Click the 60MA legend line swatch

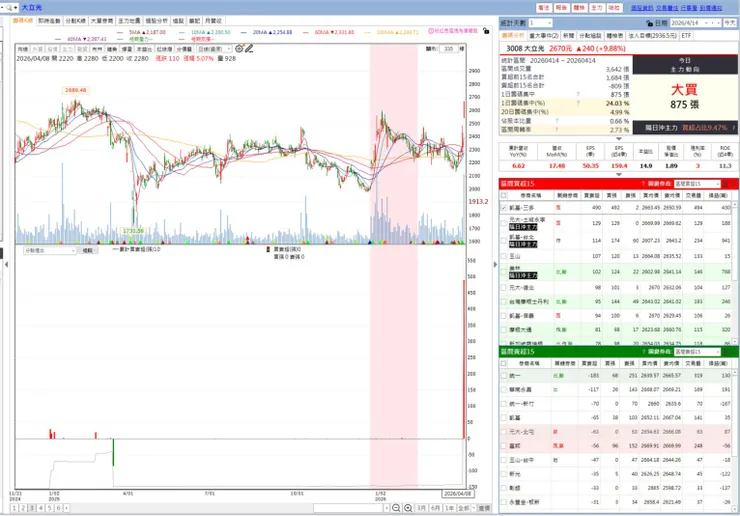[306, 33]
